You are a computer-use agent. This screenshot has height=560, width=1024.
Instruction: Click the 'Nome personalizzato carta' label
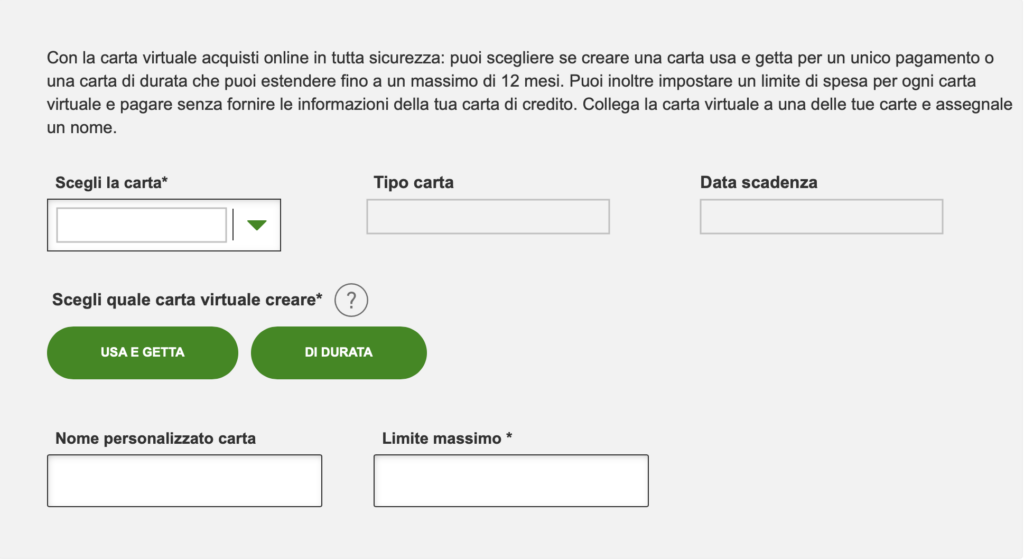156,438
